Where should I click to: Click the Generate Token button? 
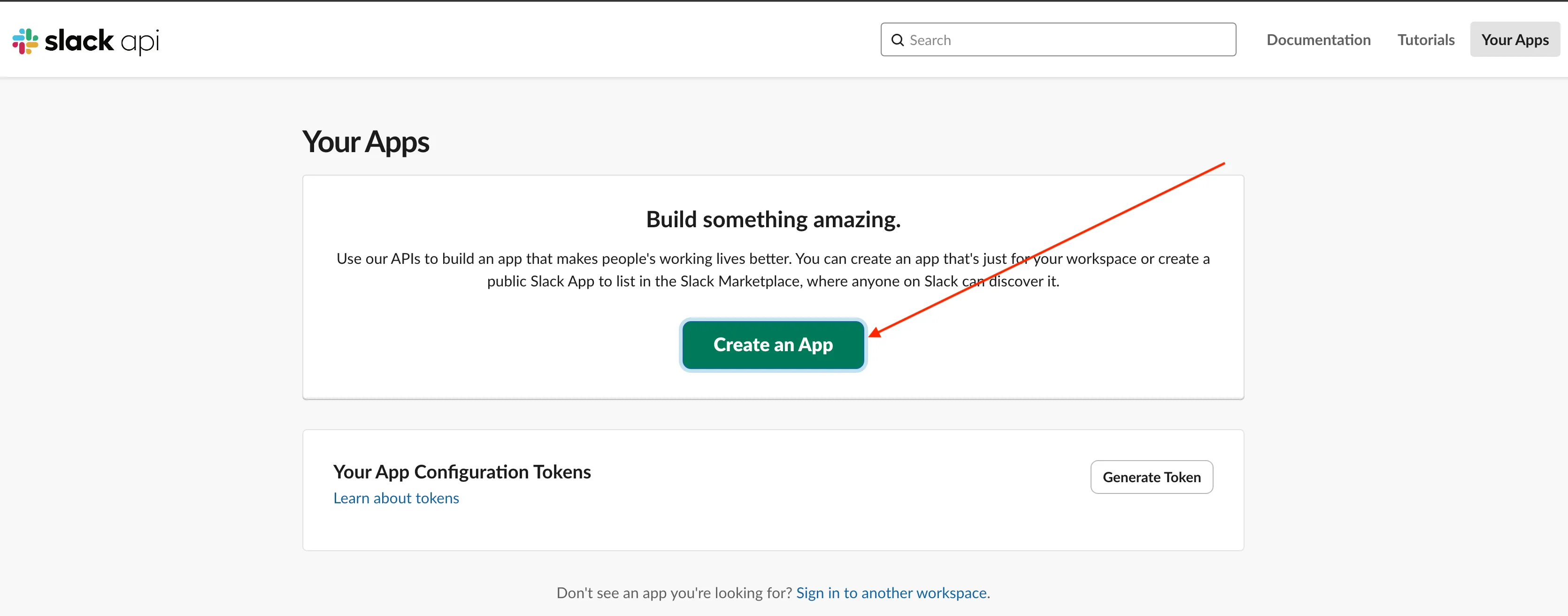point(1152,477)
